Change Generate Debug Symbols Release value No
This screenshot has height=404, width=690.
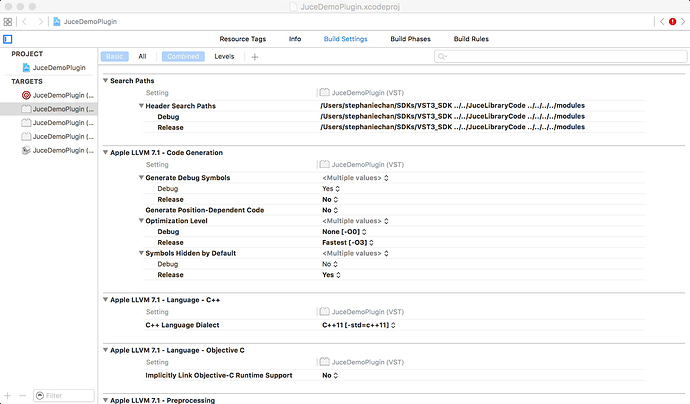coord(330,199)
